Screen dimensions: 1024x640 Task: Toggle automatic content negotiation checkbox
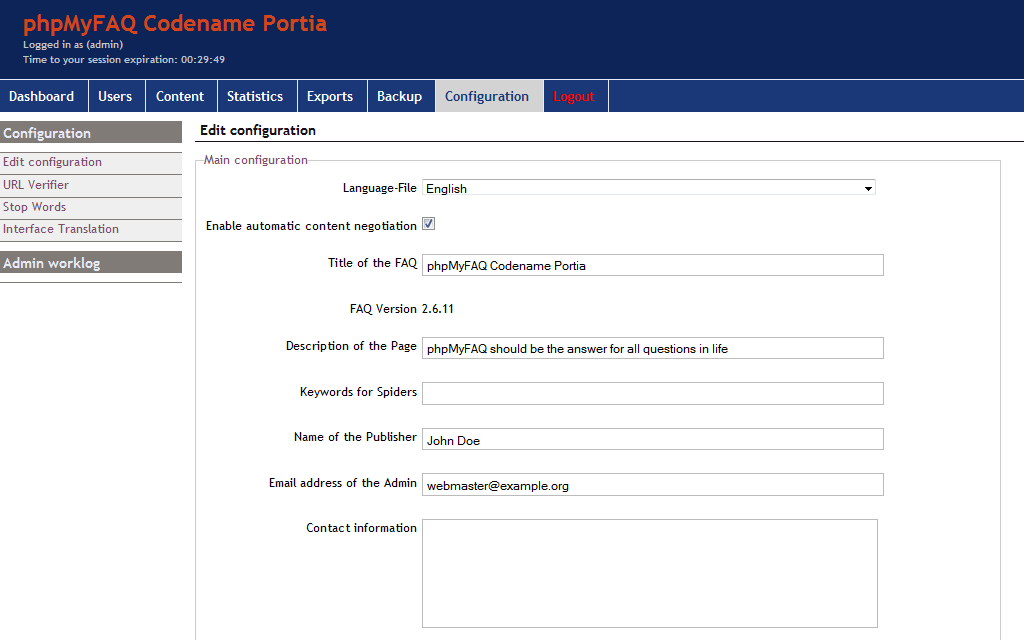point(428,224)
